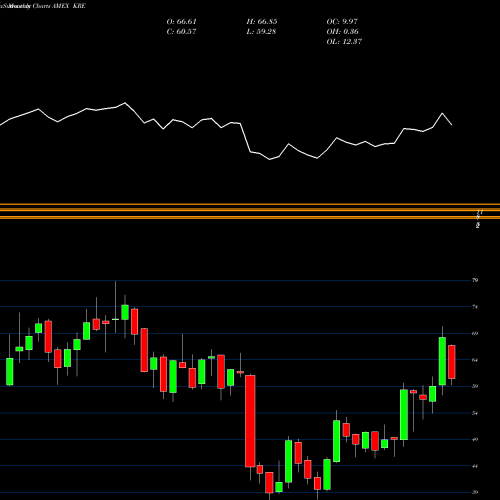Screen dimensions: 500x500
Task: Click the 39 price axis label
Action: (475, 492)
